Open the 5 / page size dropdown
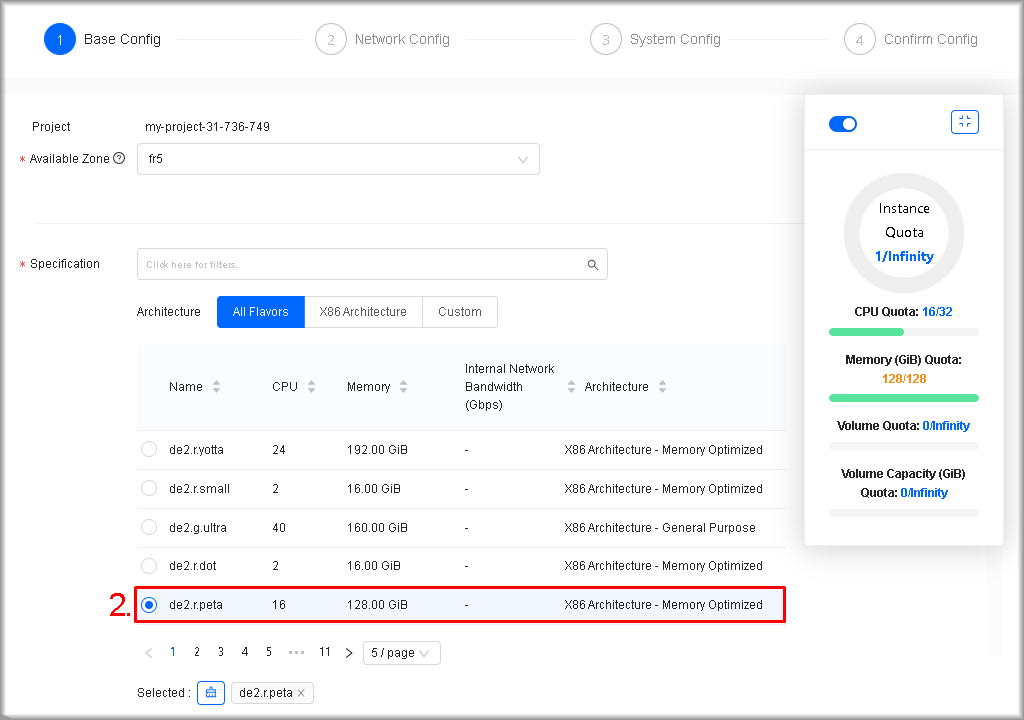1024x720 pixels. pyautogui.click(x=401, y=653)
